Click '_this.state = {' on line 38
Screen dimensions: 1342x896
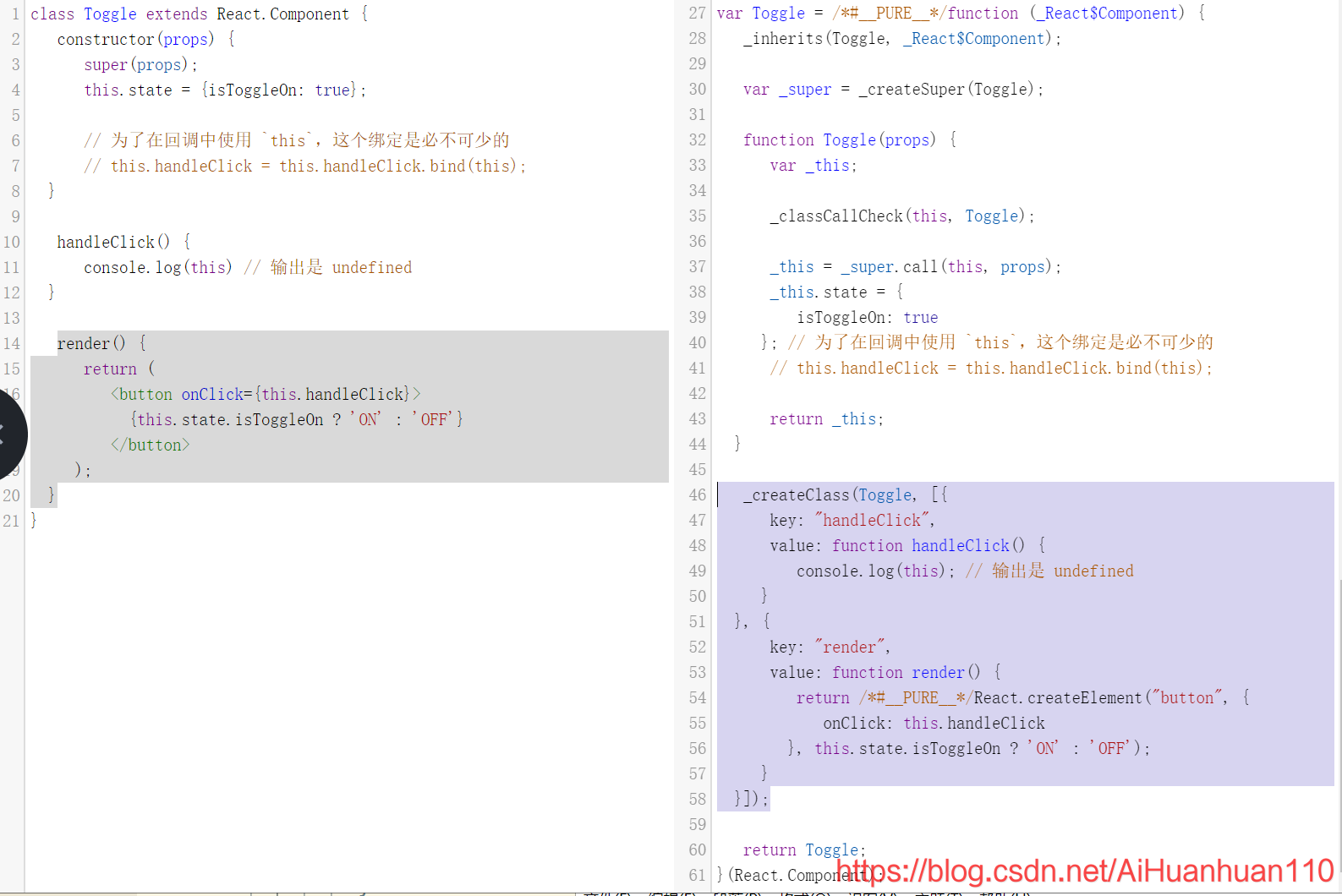point(836,292)
